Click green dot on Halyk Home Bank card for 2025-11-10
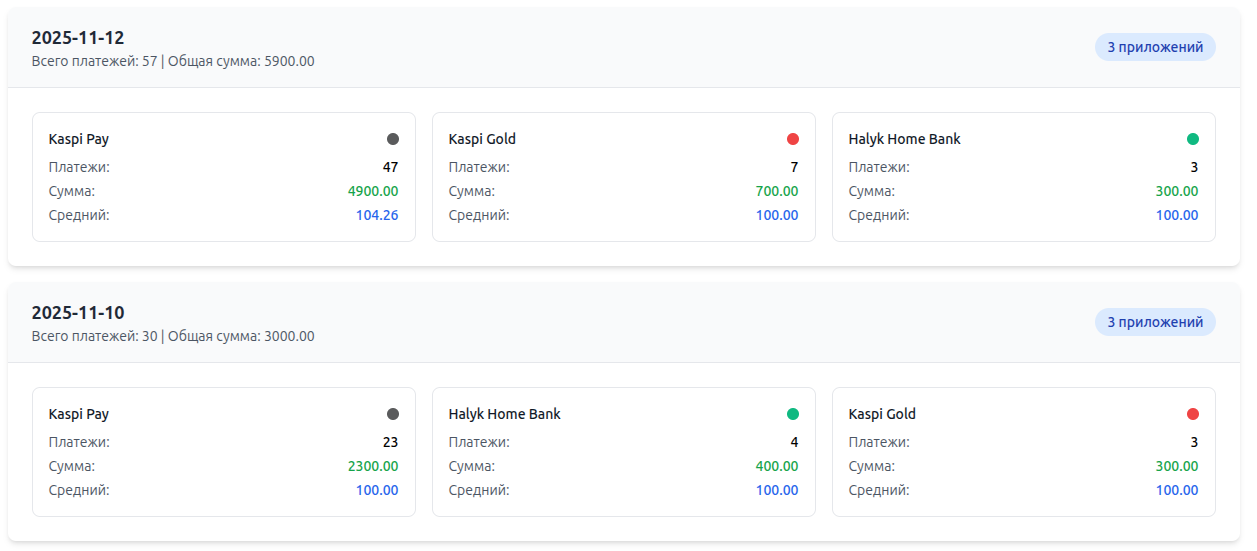 pos(793,415)
